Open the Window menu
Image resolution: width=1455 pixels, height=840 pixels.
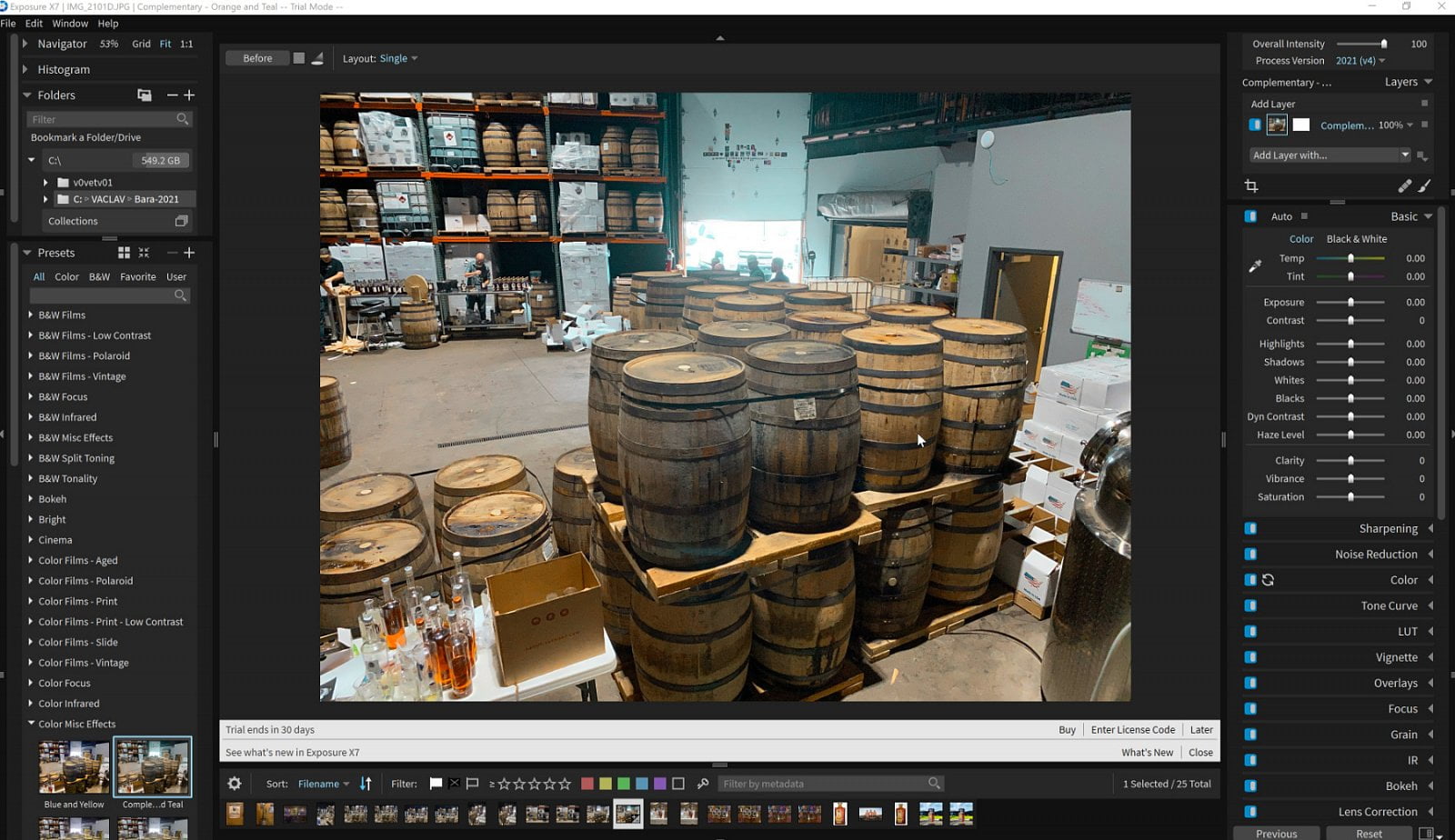tap(70, 24)
